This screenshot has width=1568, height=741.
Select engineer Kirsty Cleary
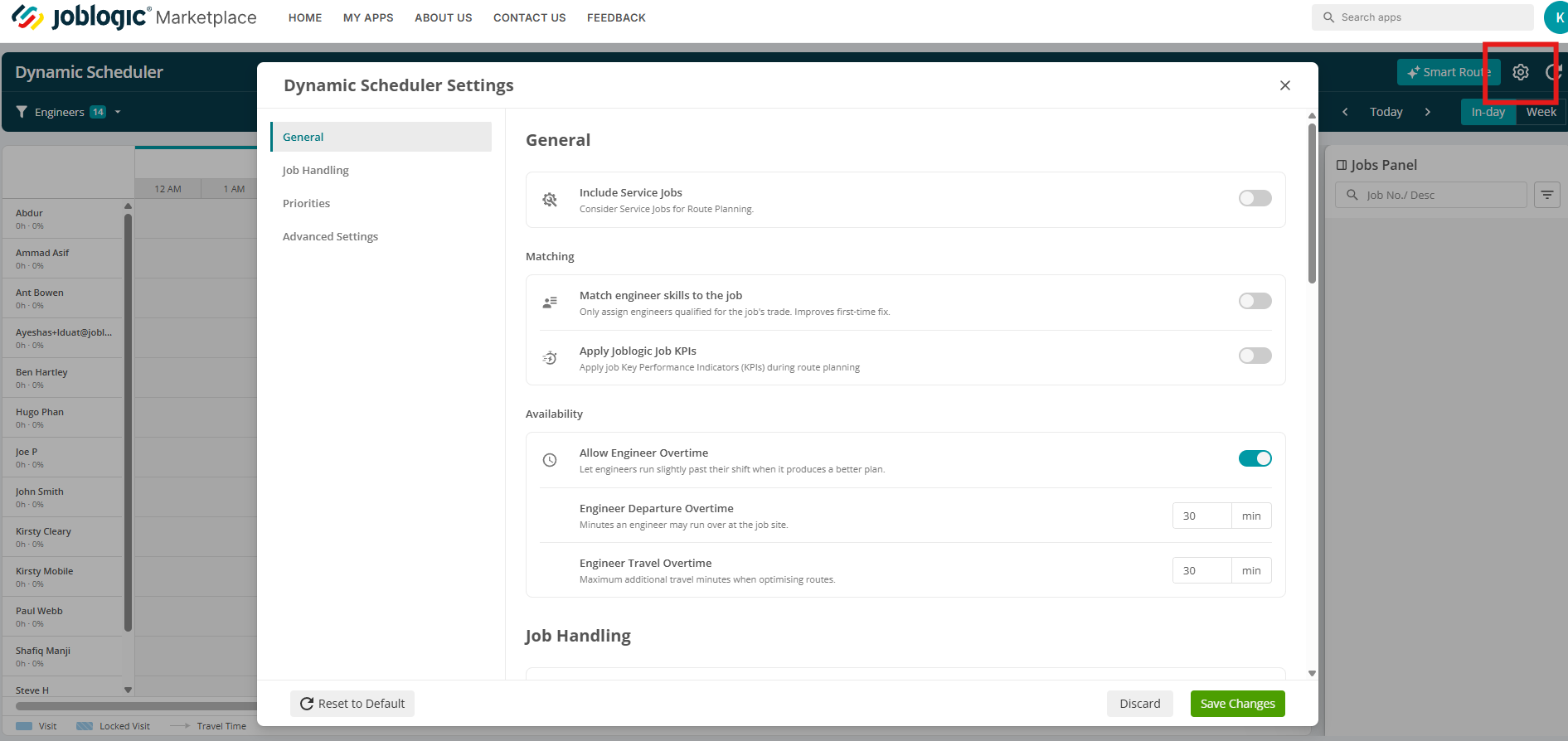pyautogui.click(x=62, y=537)
